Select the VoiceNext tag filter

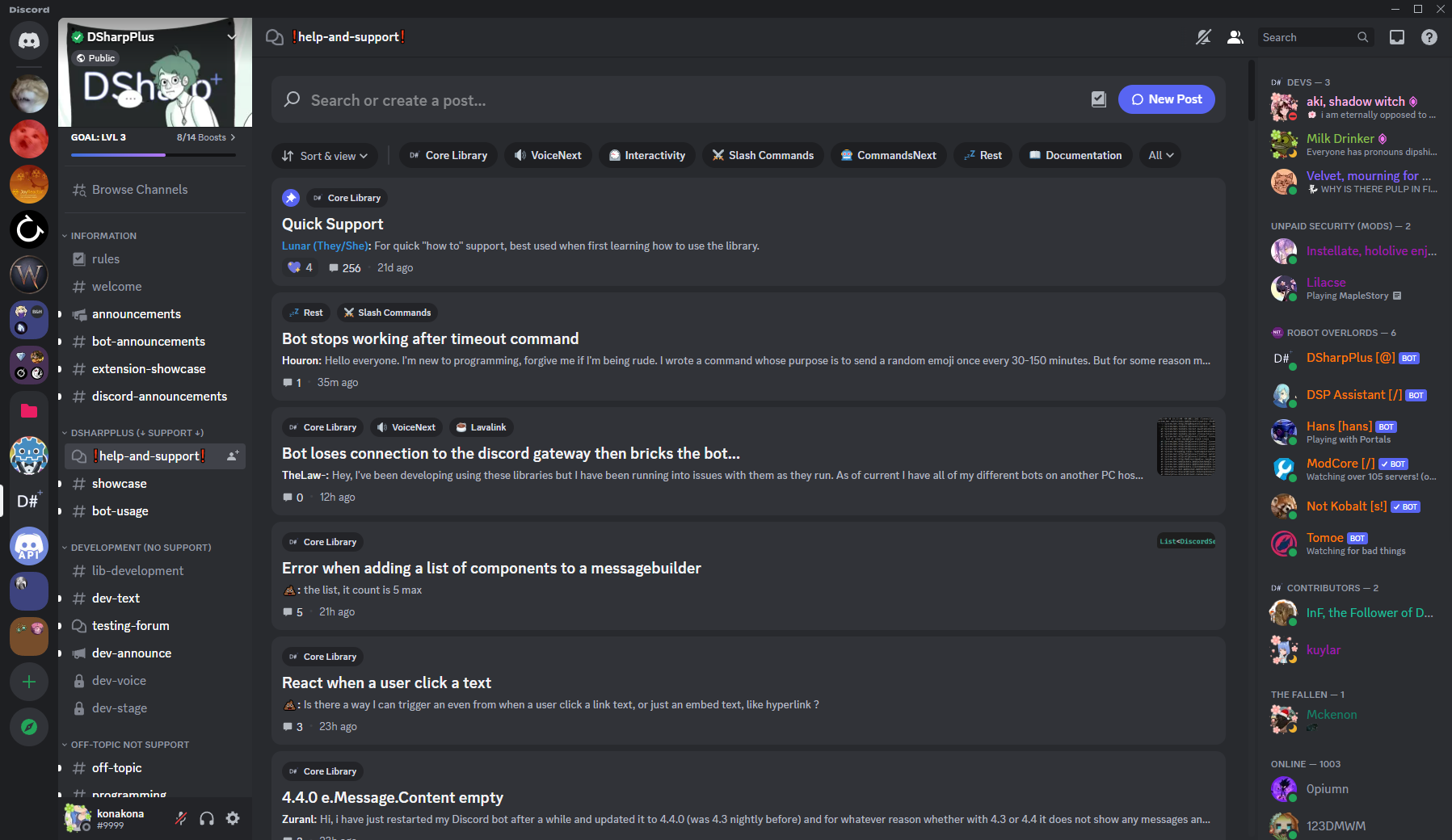tap(548, 155)
